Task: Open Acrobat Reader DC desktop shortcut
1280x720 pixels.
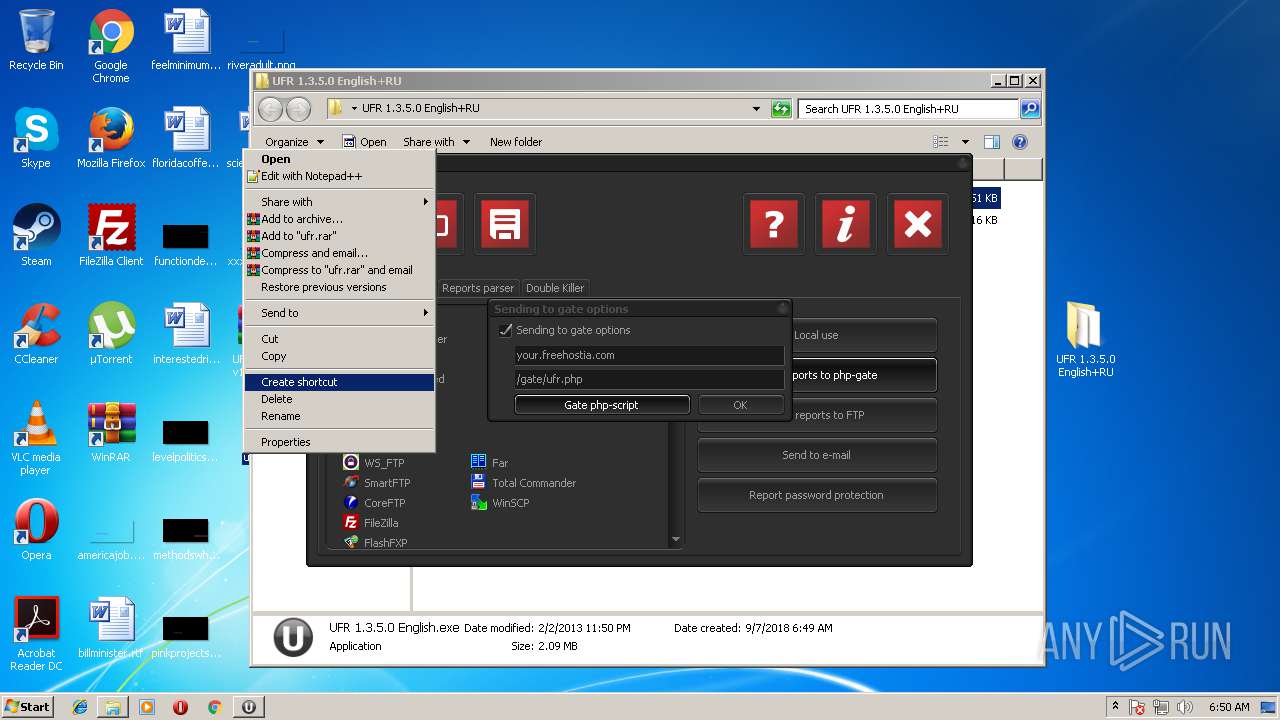Action: point(36,634)
